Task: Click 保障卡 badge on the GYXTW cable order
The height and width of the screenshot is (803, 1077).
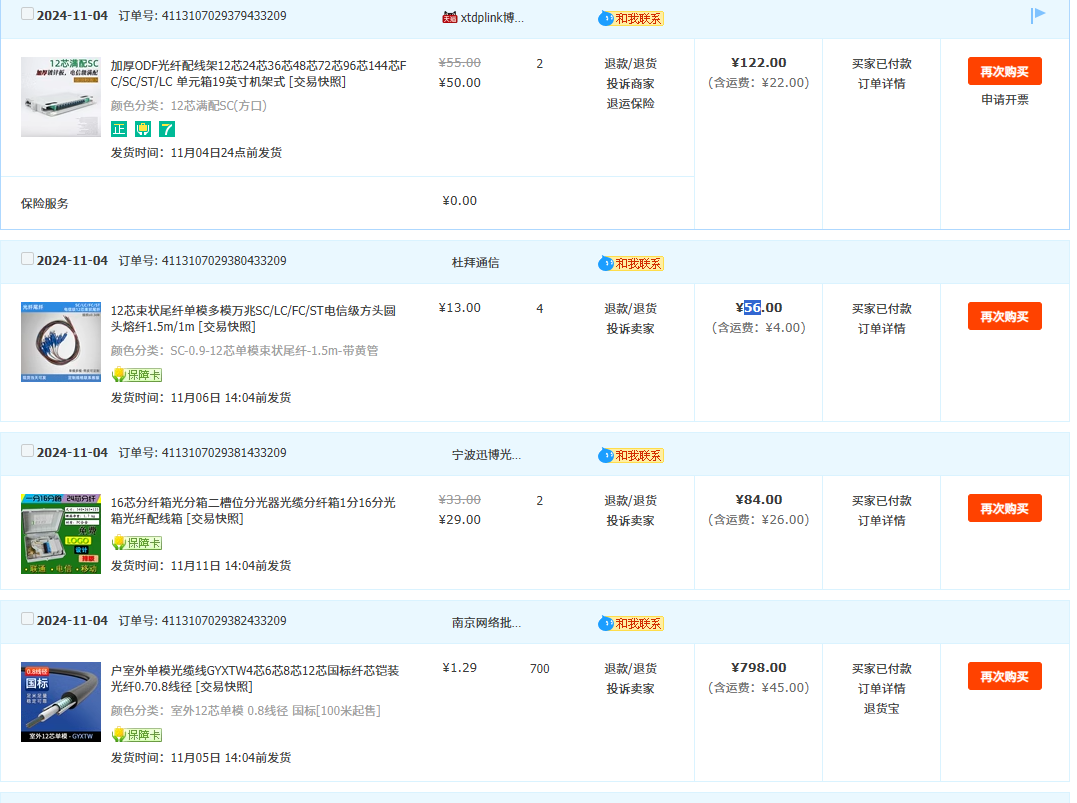Action: (x=136, y=734)
